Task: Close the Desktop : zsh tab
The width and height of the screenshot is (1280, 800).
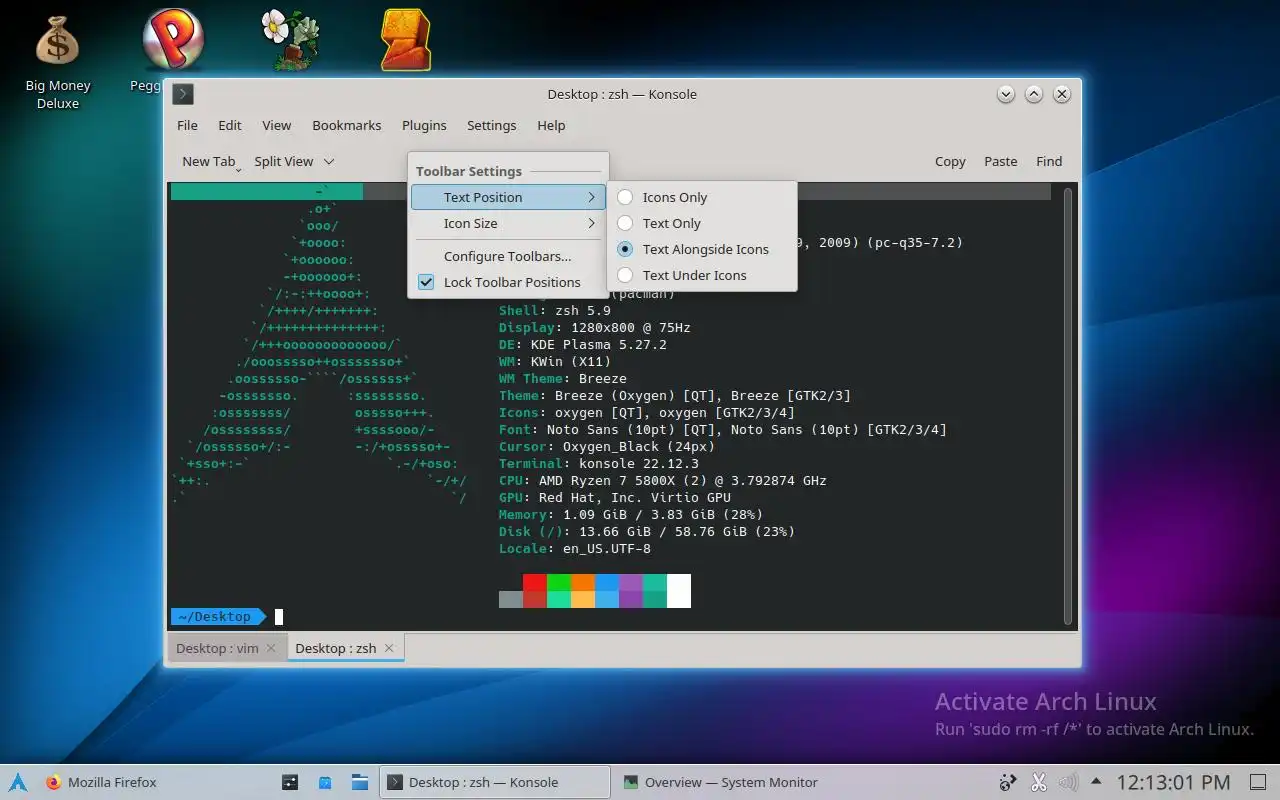Action: 389,648
